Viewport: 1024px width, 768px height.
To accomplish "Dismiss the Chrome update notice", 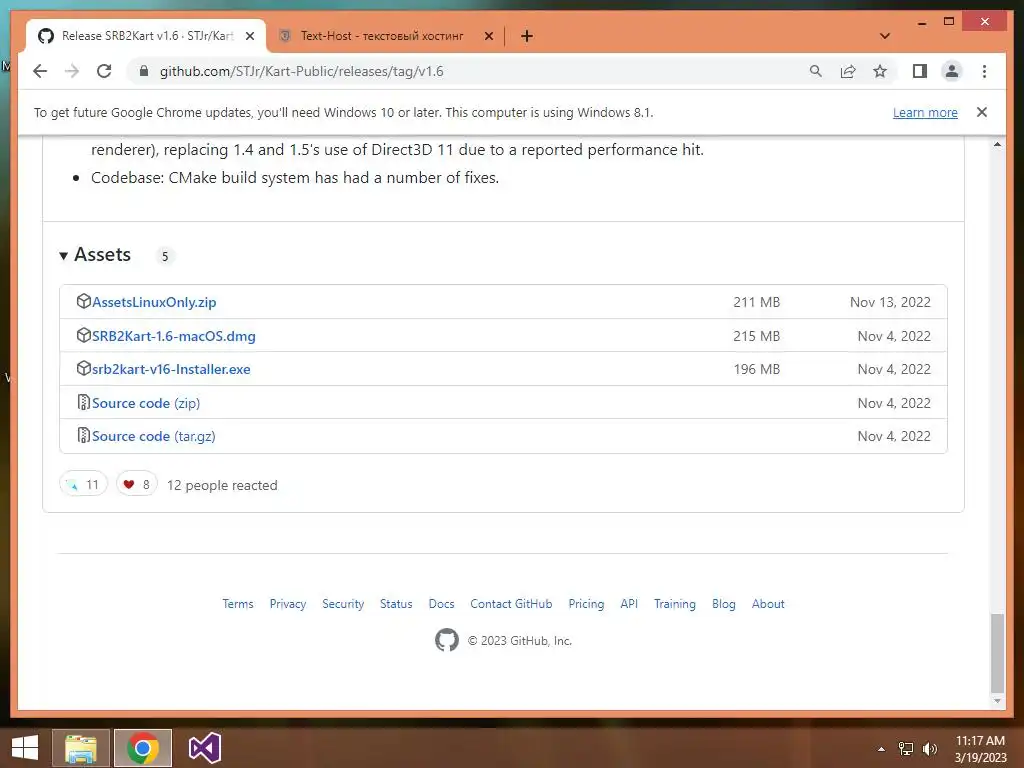I will coord(982,112).
